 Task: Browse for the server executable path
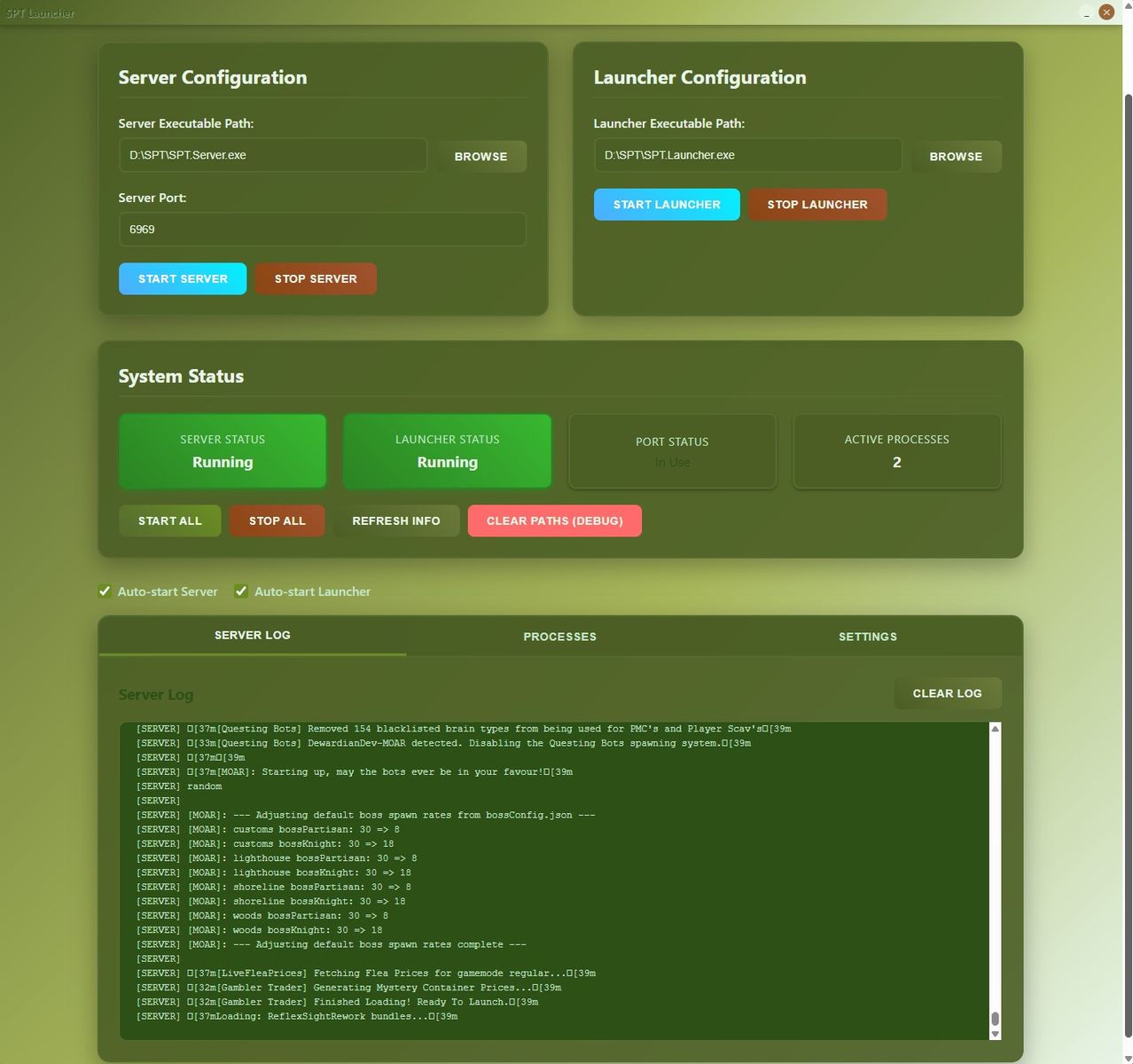(481, 156)
